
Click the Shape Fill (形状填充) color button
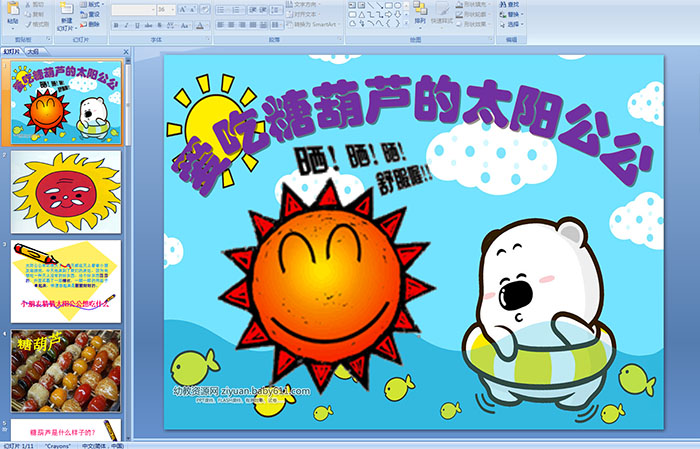coord(473,4)
